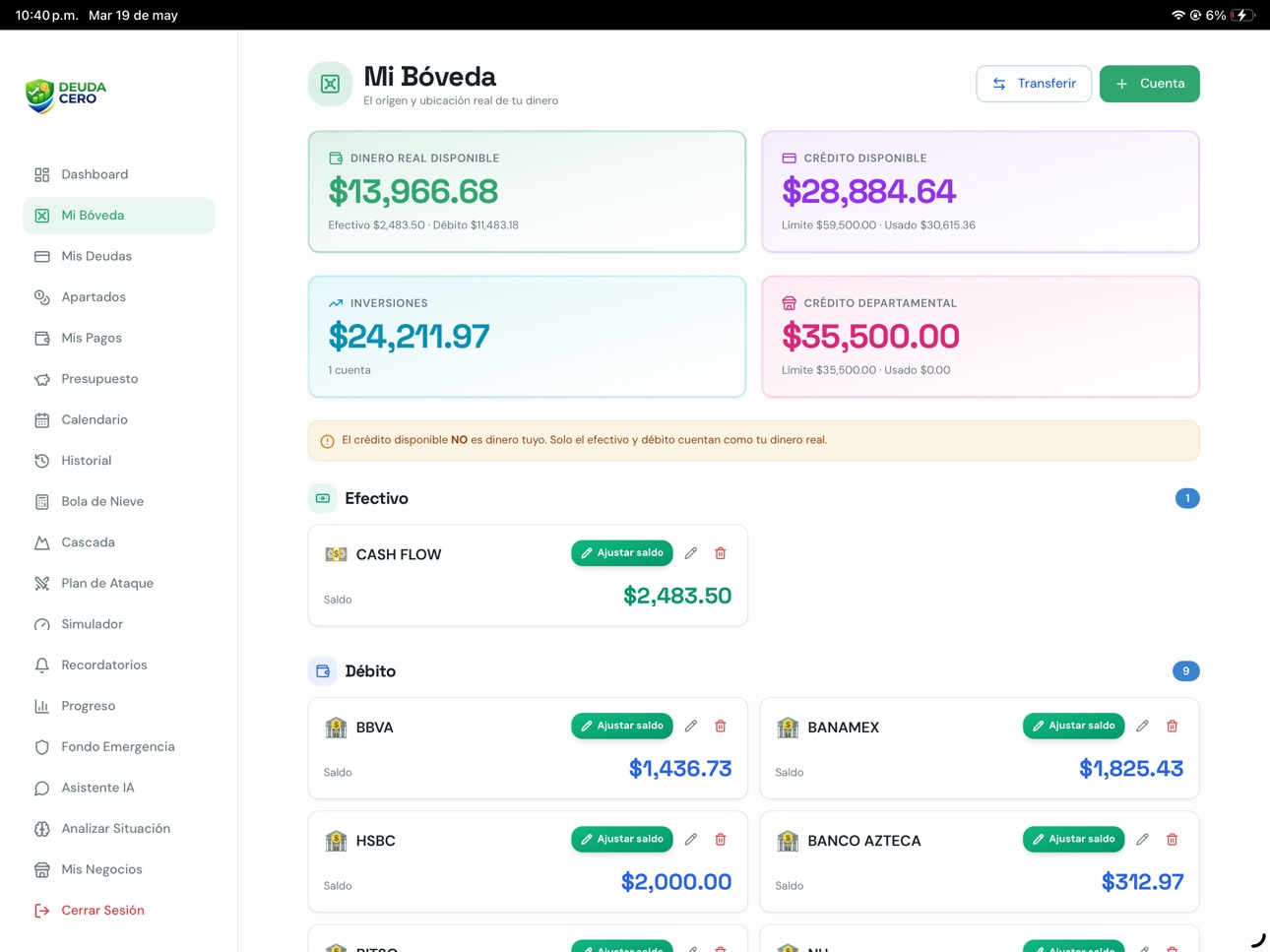Edit the HSBC account pencil icon
1270x952 pixels.
click(691, 839)
